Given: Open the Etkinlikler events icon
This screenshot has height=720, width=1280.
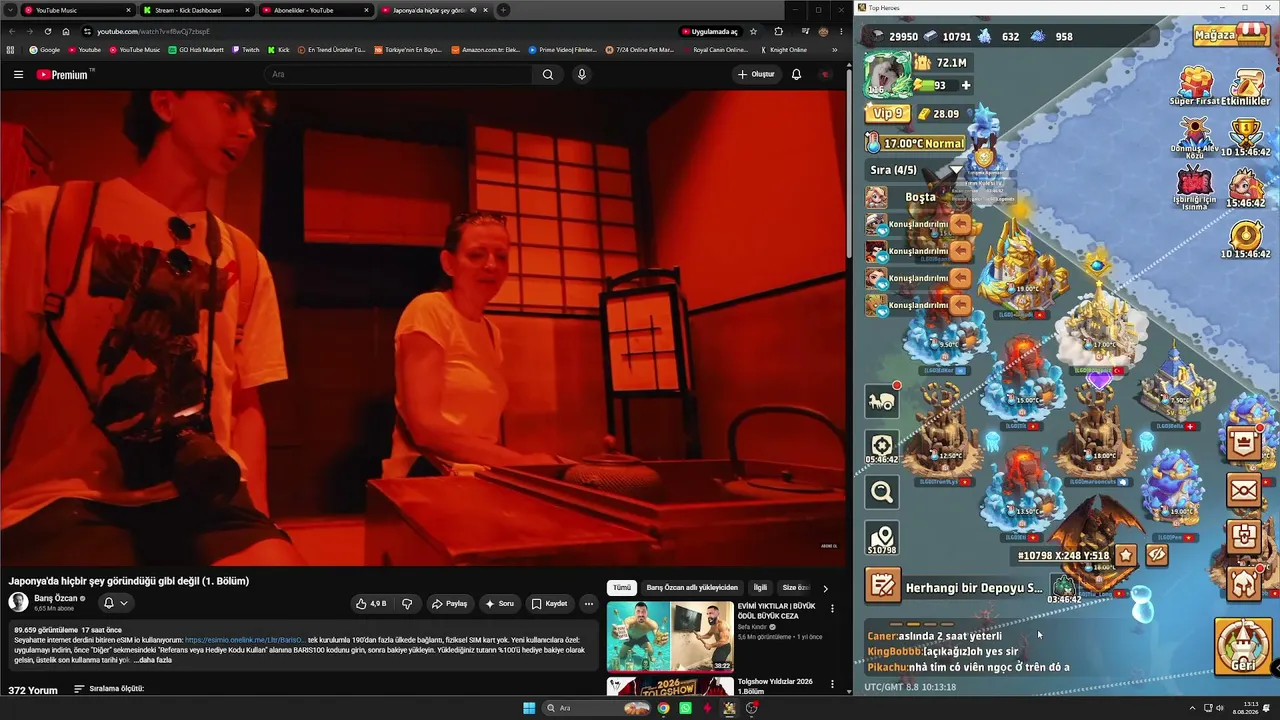Looking at the screenshot, I should click(1246, 87).
